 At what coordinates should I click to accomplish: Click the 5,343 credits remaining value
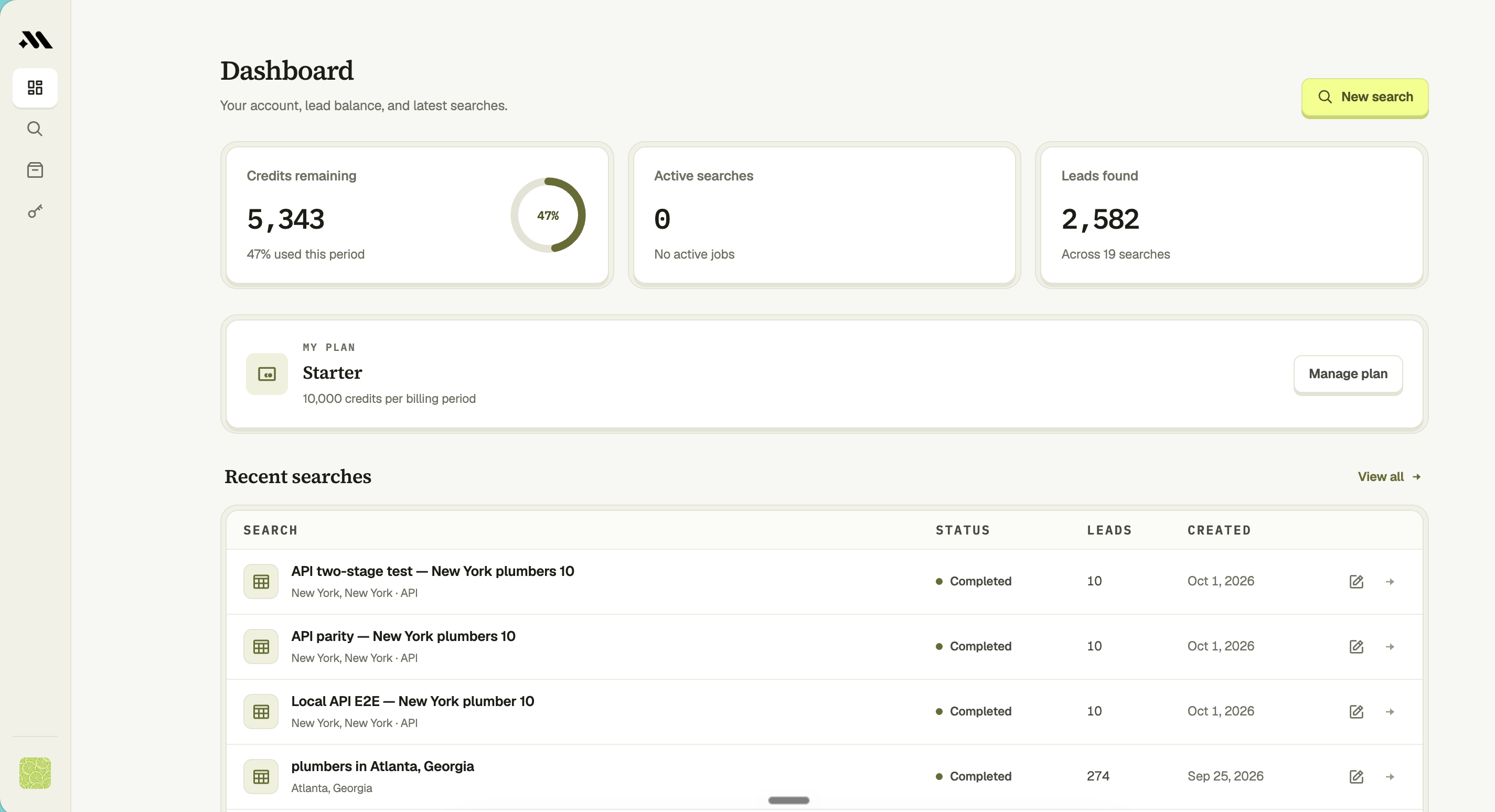(x=285, y=219)
